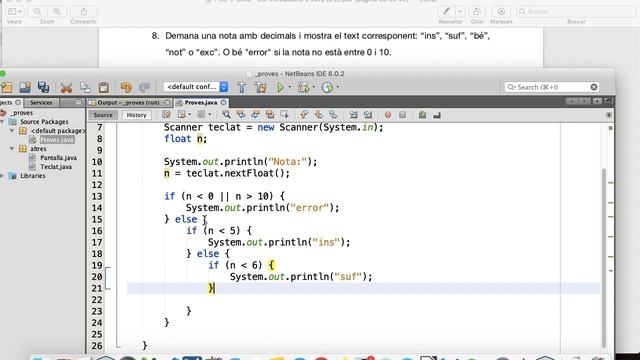This screenshot has height=360, width=640.
Task: Click the Ressaltar highlight button in Preview
Action: (x=447, y=11)
